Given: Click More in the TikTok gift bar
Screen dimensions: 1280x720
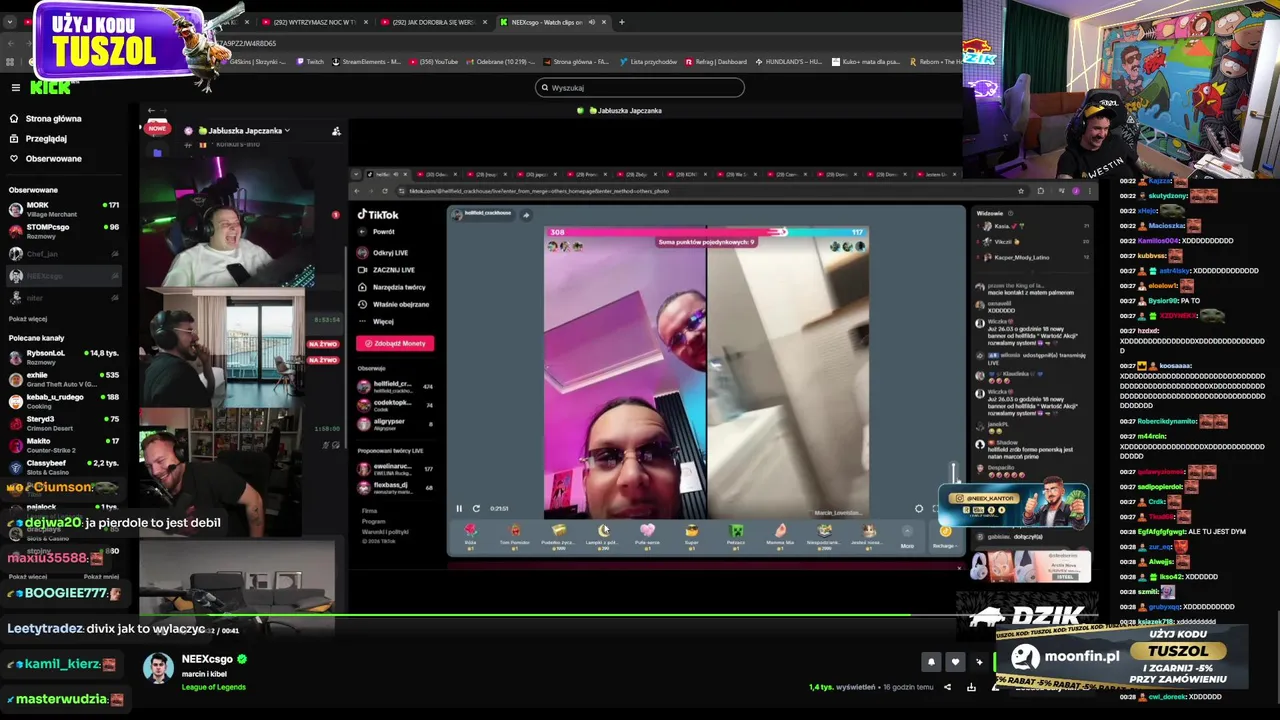Looking at the screenshot, I should (907, 536).
